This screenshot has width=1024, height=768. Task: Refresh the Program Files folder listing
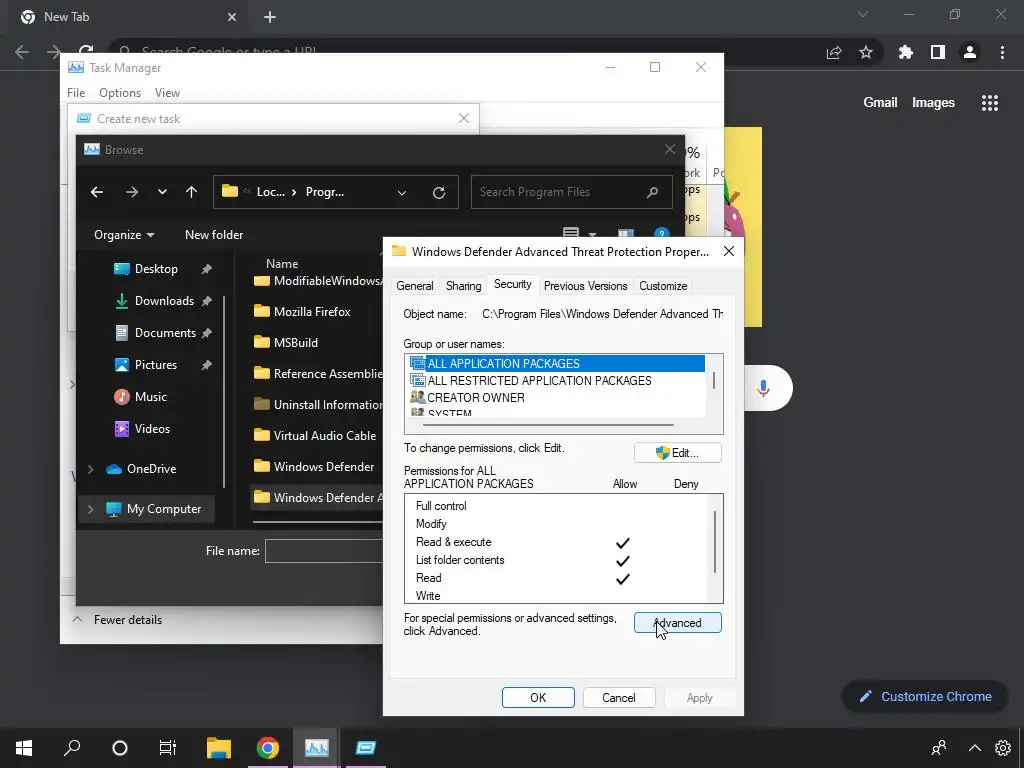coord(439,192)
